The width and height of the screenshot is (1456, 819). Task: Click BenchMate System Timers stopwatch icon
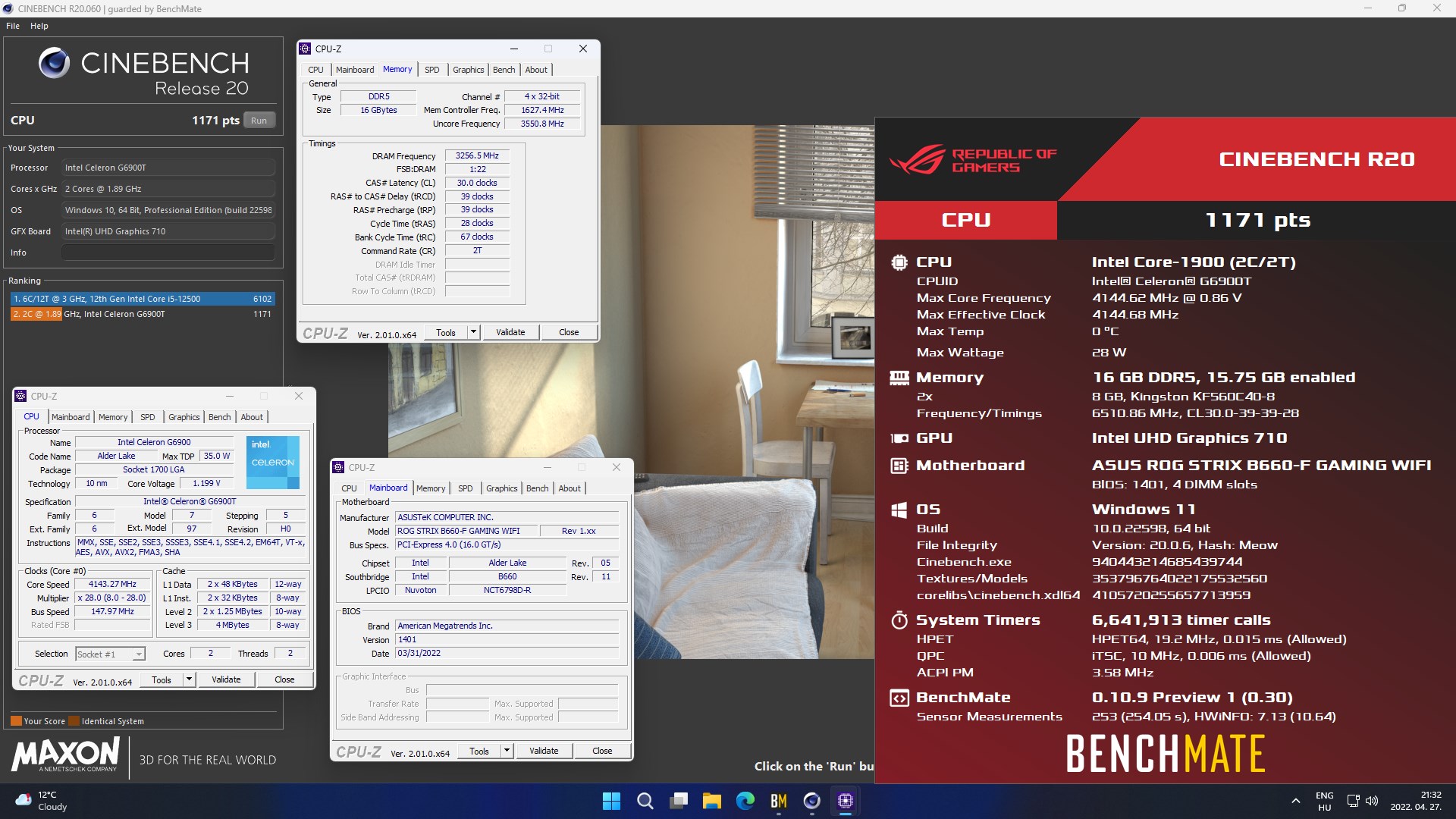(x=899, y=620)
